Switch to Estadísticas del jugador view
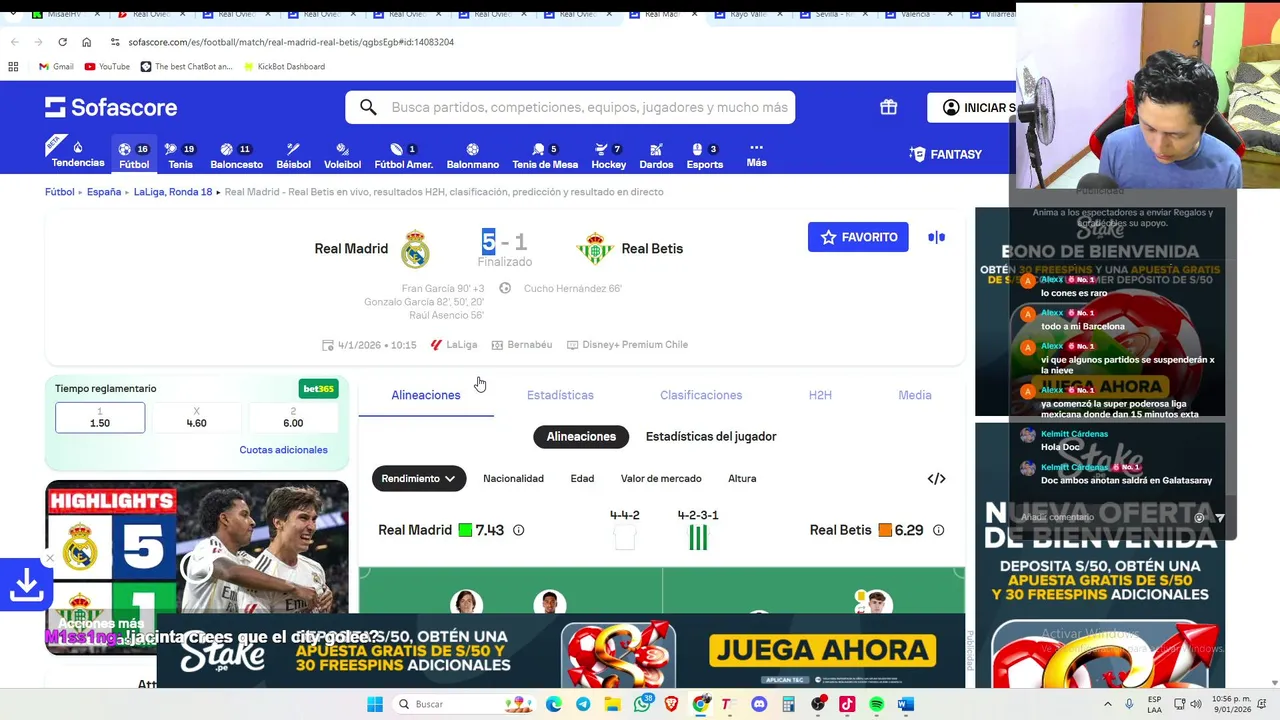This screenshot has width=1280, height=720. point(711,436)
